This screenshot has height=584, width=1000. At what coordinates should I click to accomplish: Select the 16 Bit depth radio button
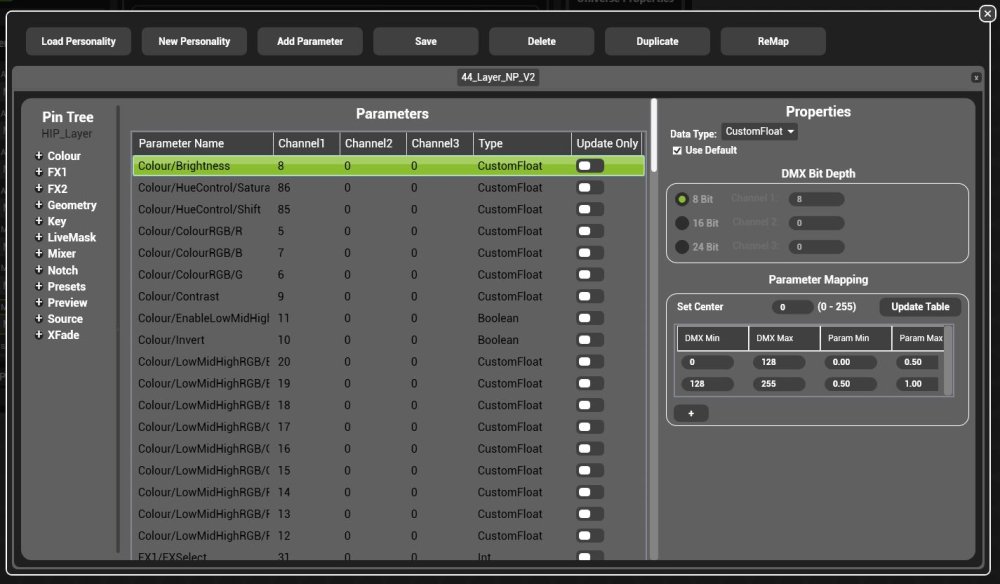tap(682, 223)
